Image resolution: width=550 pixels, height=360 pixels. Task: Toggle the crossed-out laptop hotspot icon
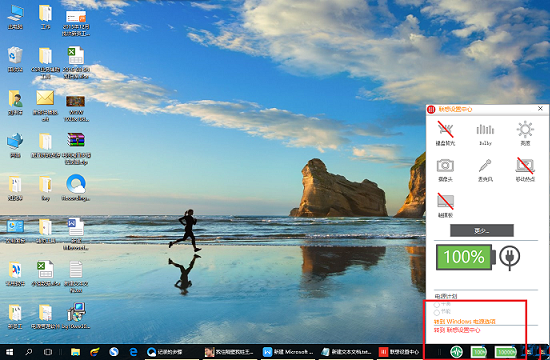tap(525, 165)
